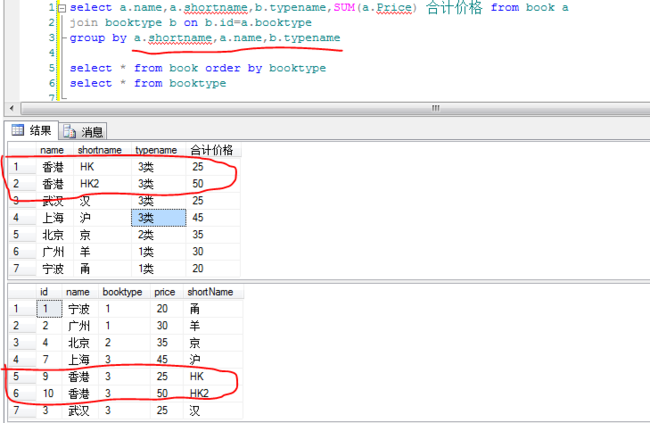Click the 香港 cell in the id 9 row

79,376
